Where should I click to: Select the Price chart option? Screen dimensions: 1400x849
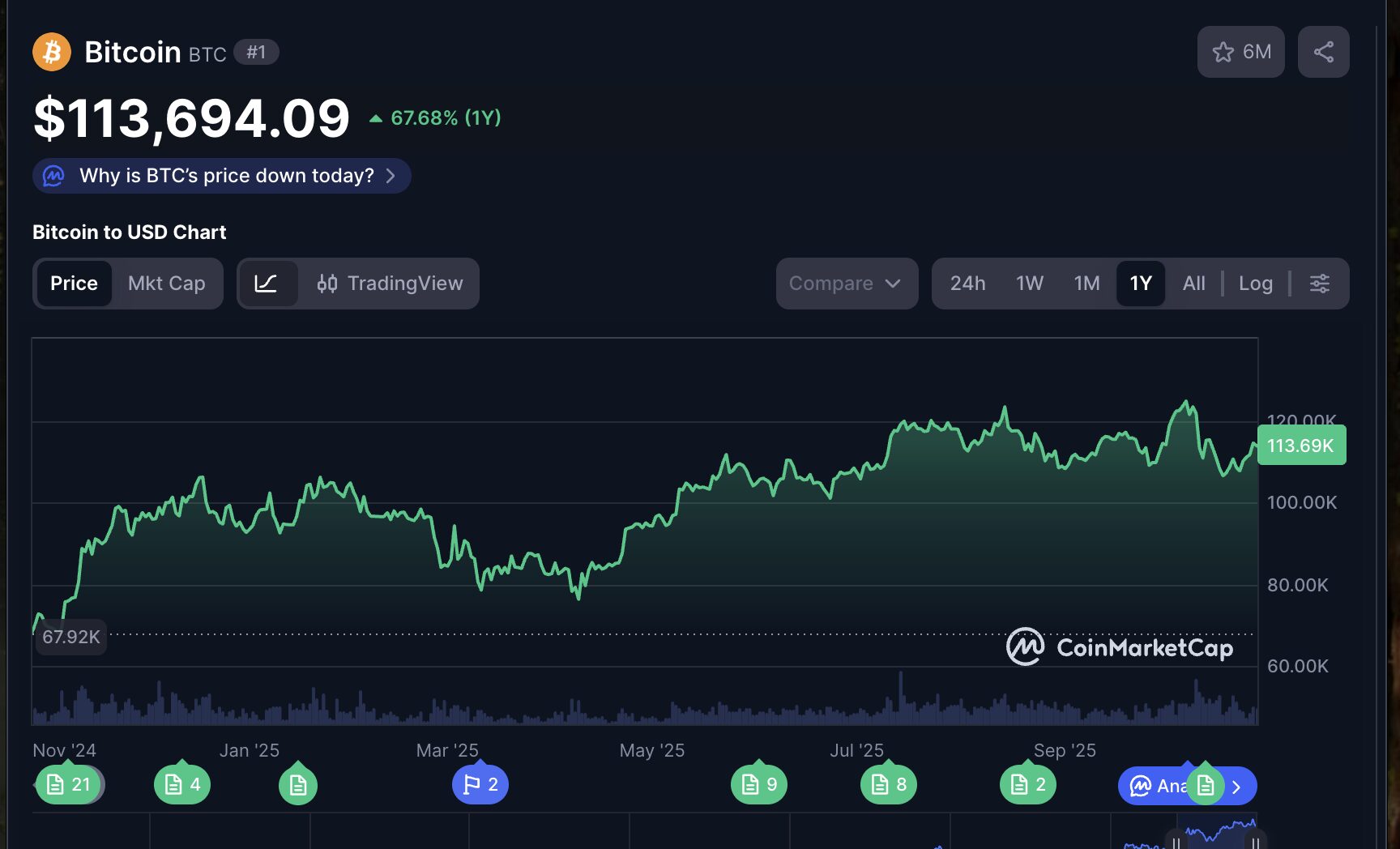pyautogui.click(x=74, y=284)
